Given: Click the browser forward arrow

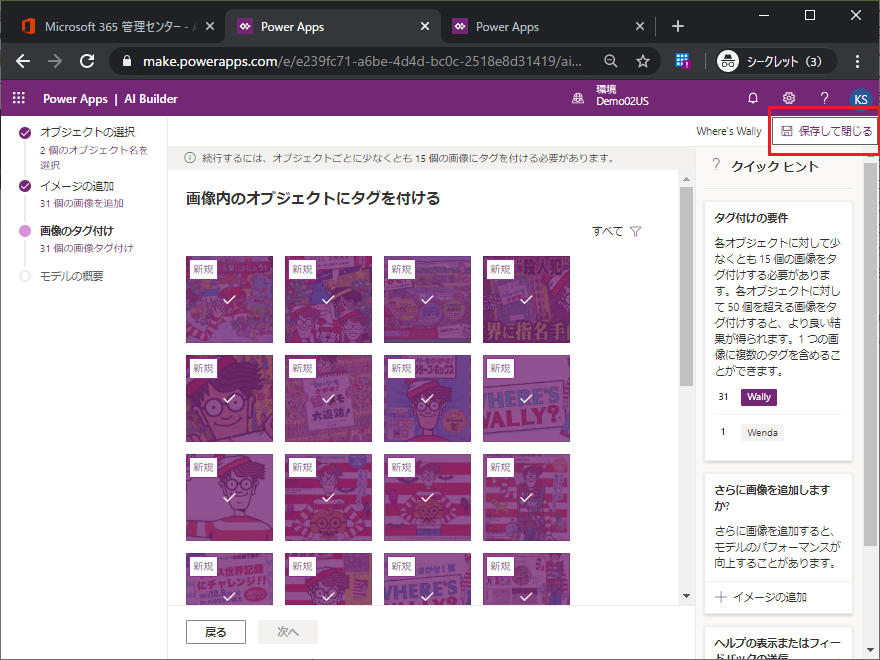Looking at the screenshot, I should coord(55,61).
